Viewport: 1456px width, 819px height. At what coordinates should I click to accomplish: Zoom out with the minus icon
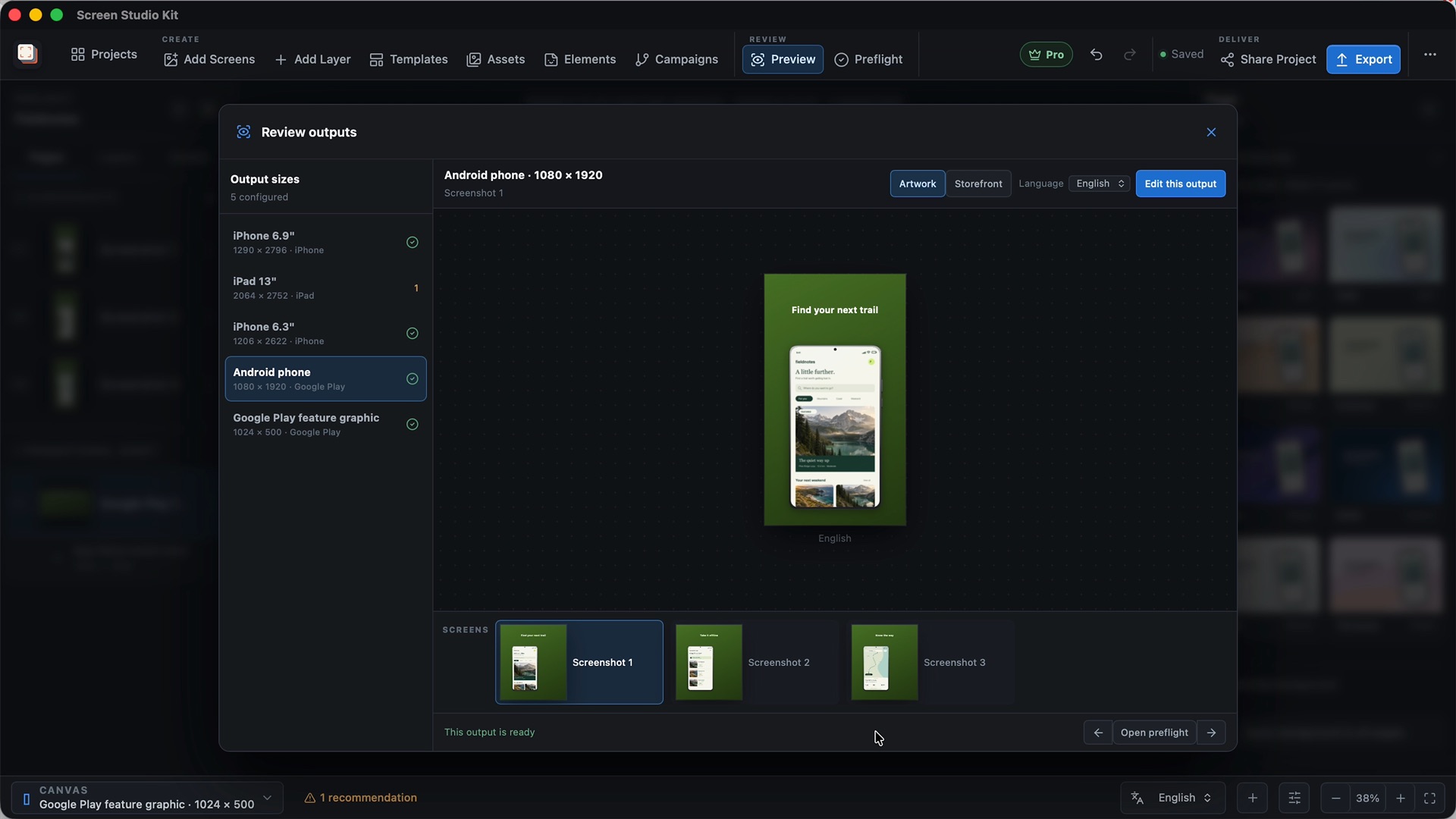click(x=1335, y=799)
